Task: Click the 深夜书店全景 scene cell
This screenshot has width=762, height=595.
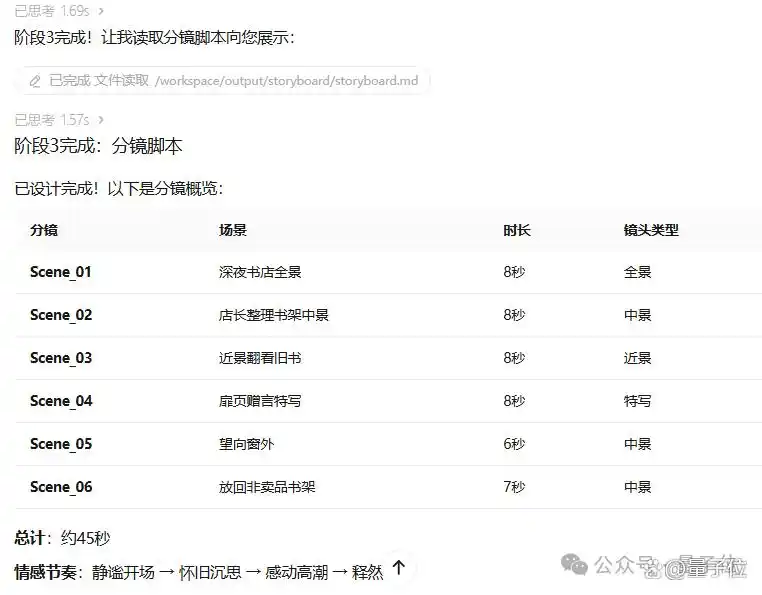Action: [260, 272]
